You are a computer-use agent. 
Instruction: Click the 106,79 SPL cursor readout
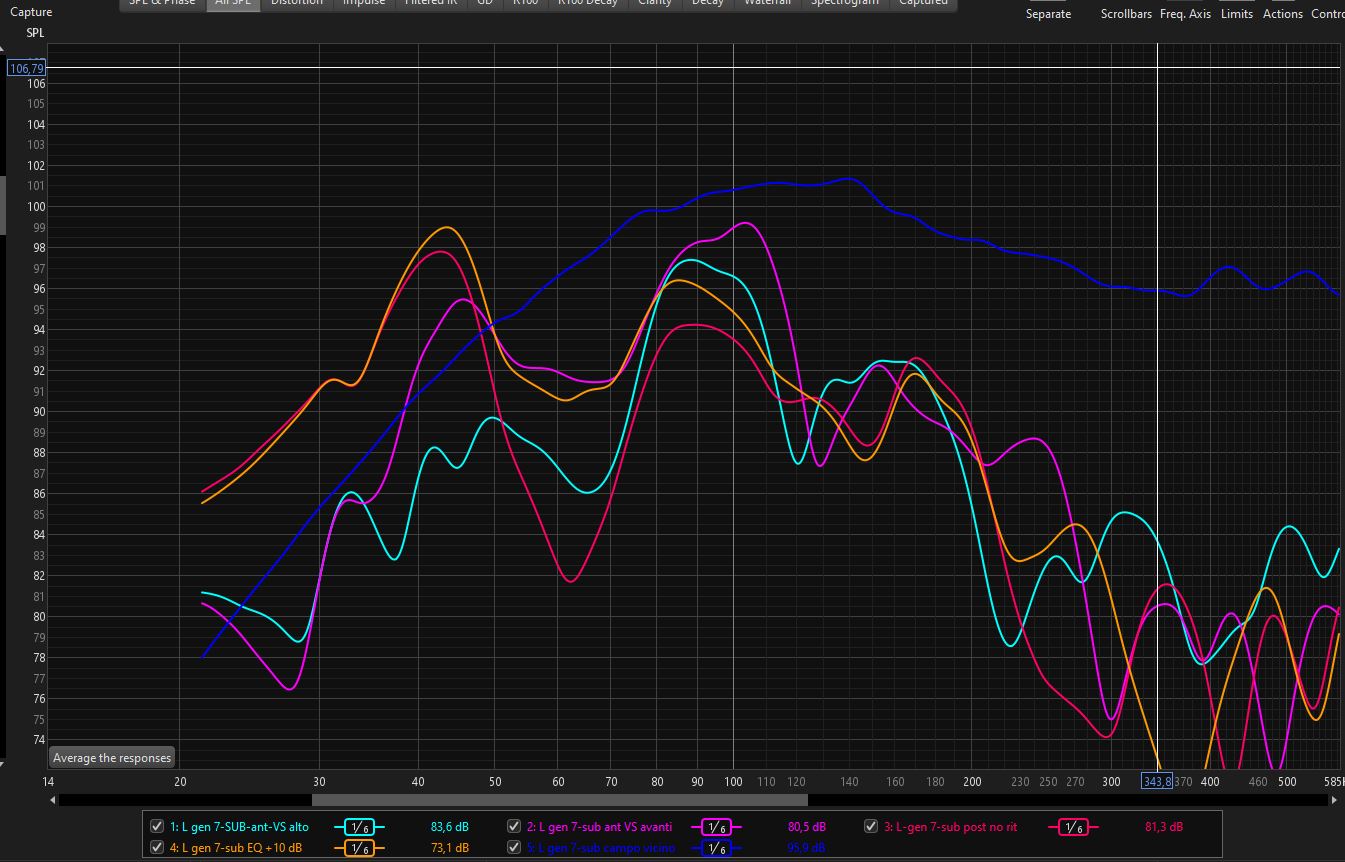tap(27, 68)
